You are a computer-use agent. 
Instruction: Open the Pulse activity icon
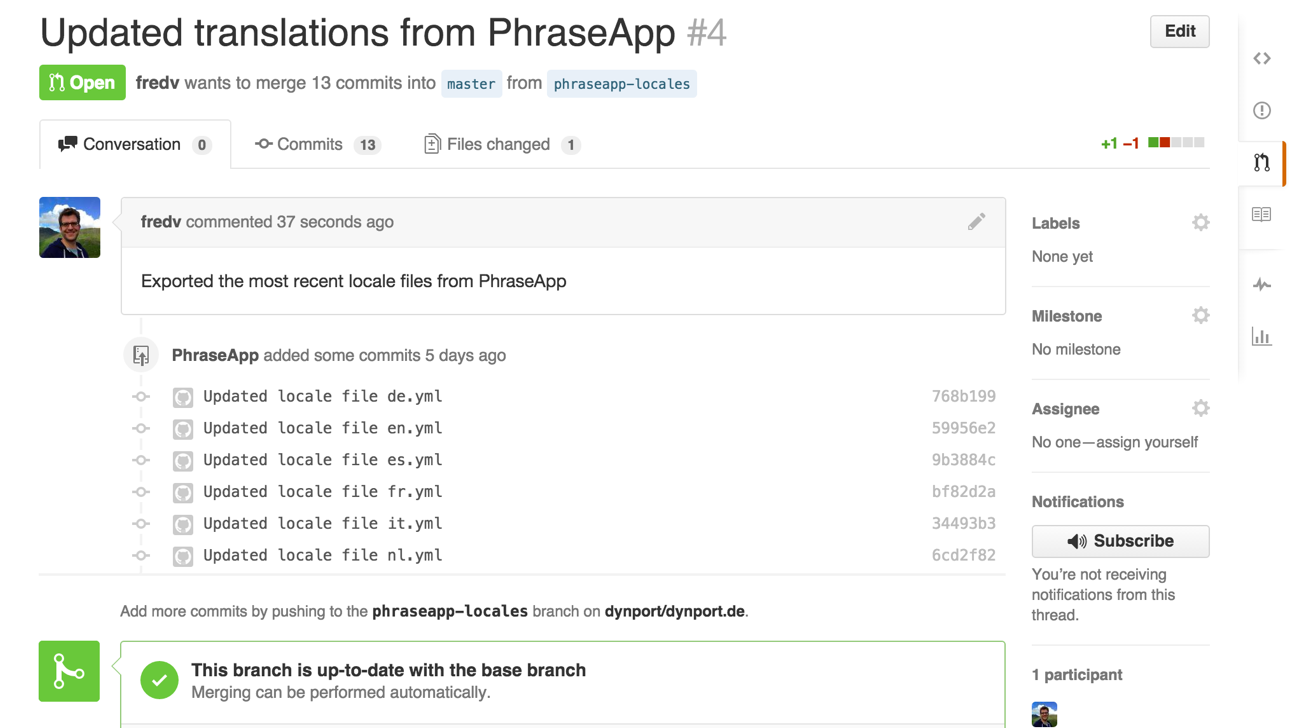[x=1262, y=285]
